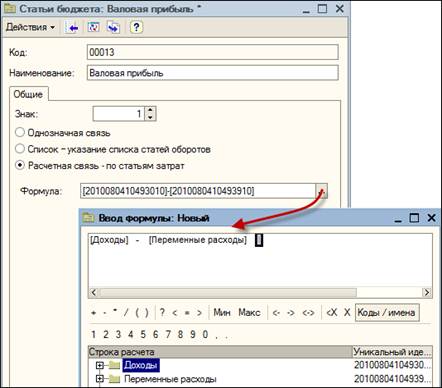The height and width of the screenshot is (388, 442).
Task: Click the identifier 2010080410493... of Доходы
Action: pos(392,365)
